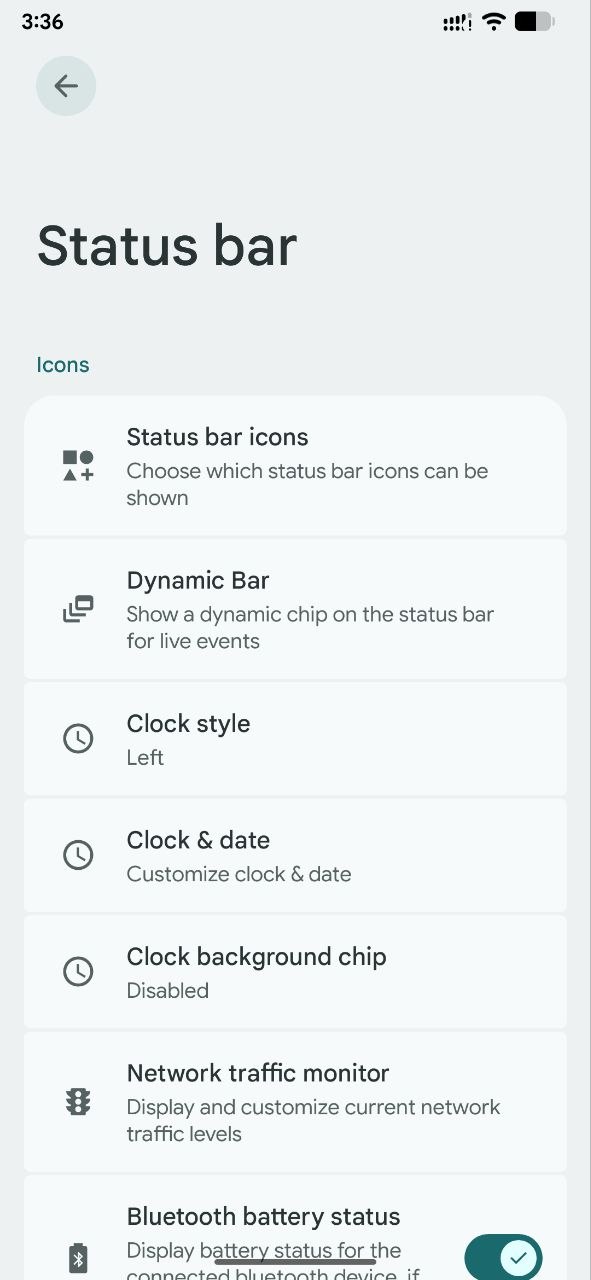Click the Status bar icons shapes icon
The height and width of the screenshot is (1280, 591).
click(78, 466)
